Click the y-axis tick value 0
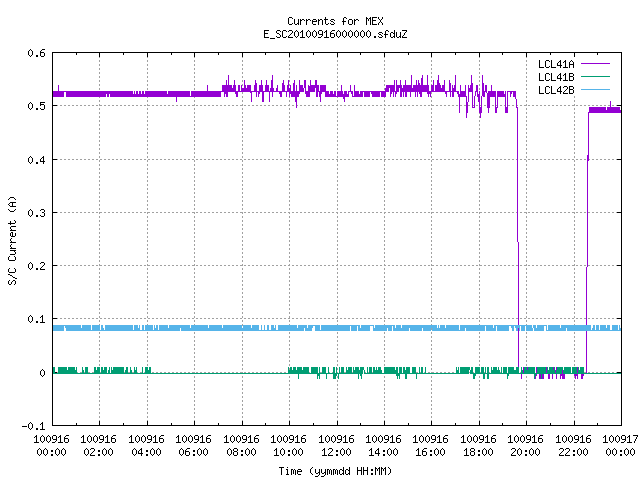This screenshot has height=480, width=640. point(42,373)
